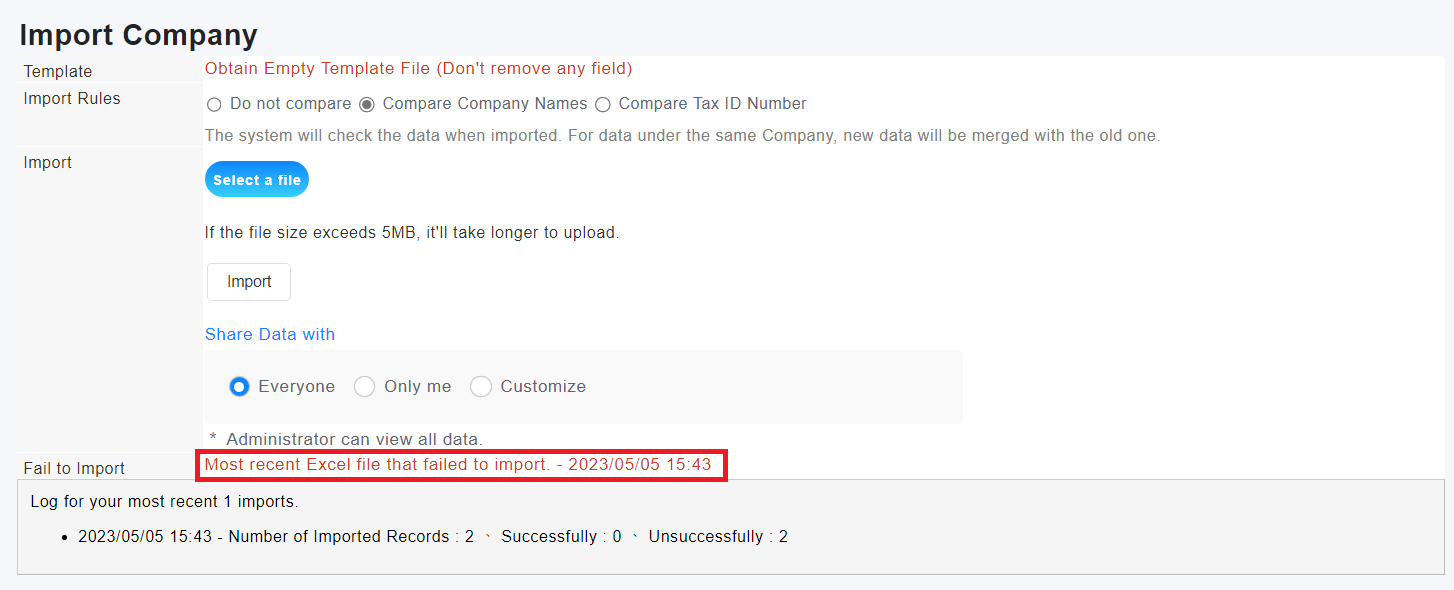Click the blue Select a file button
This screenshot has width=1454, height=590.
(x=257, y=180)
